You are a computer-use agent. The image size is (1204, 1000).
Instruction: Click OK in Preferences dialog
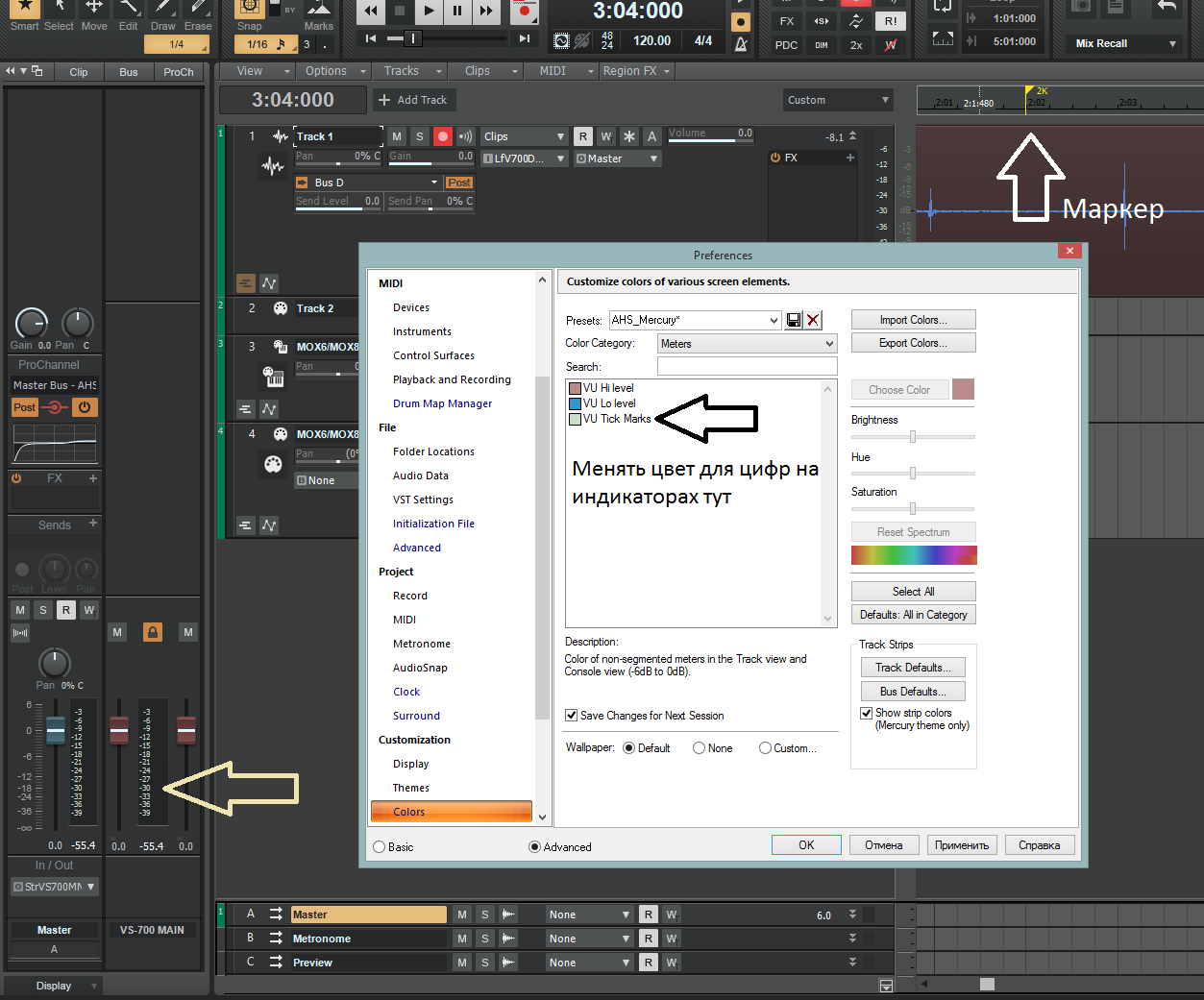[806, 845]
